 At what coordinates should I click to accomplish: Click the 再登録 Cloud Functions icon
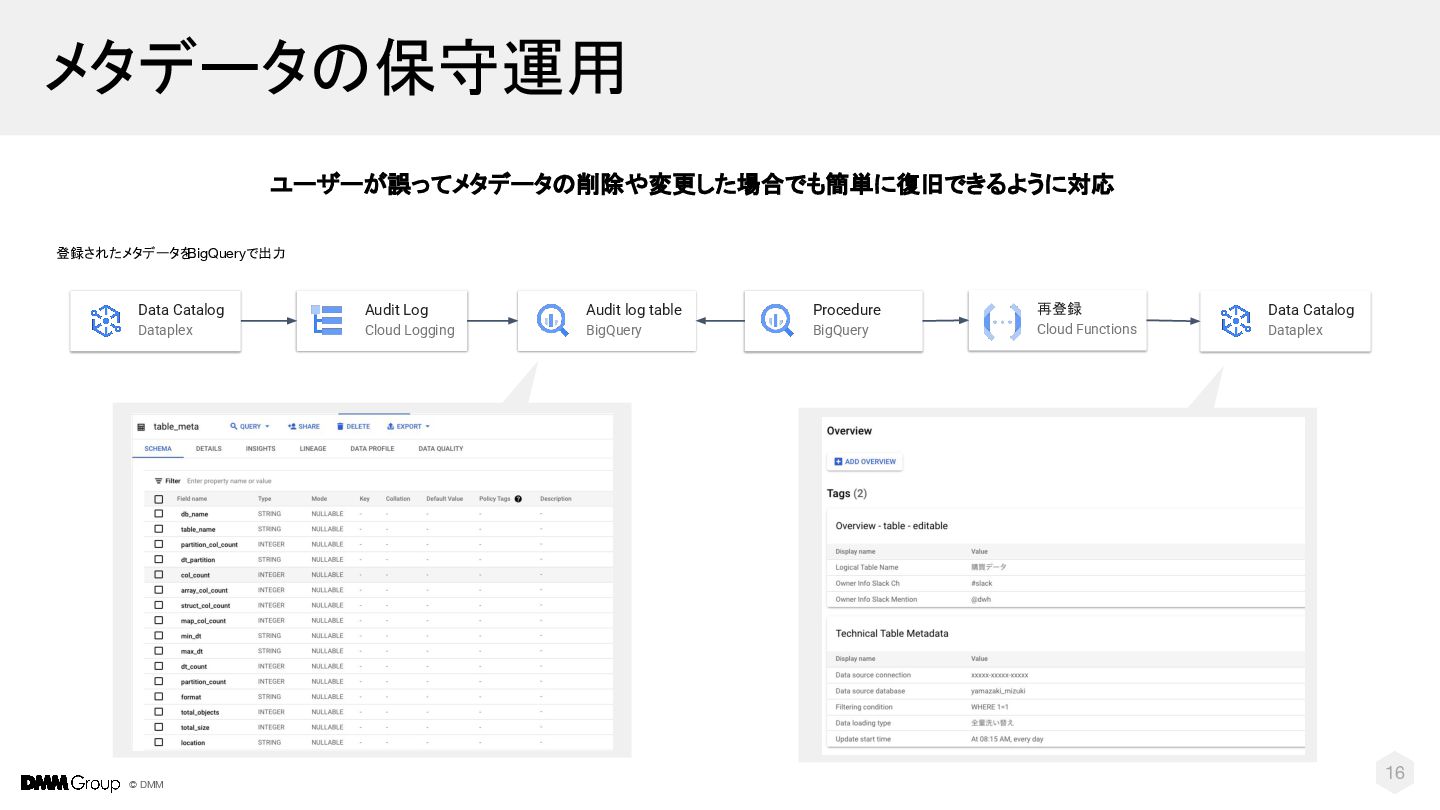tap(1002, 320)
